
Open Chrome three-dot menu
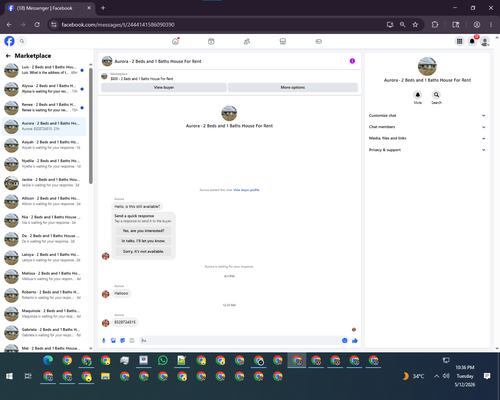[491, 25]
